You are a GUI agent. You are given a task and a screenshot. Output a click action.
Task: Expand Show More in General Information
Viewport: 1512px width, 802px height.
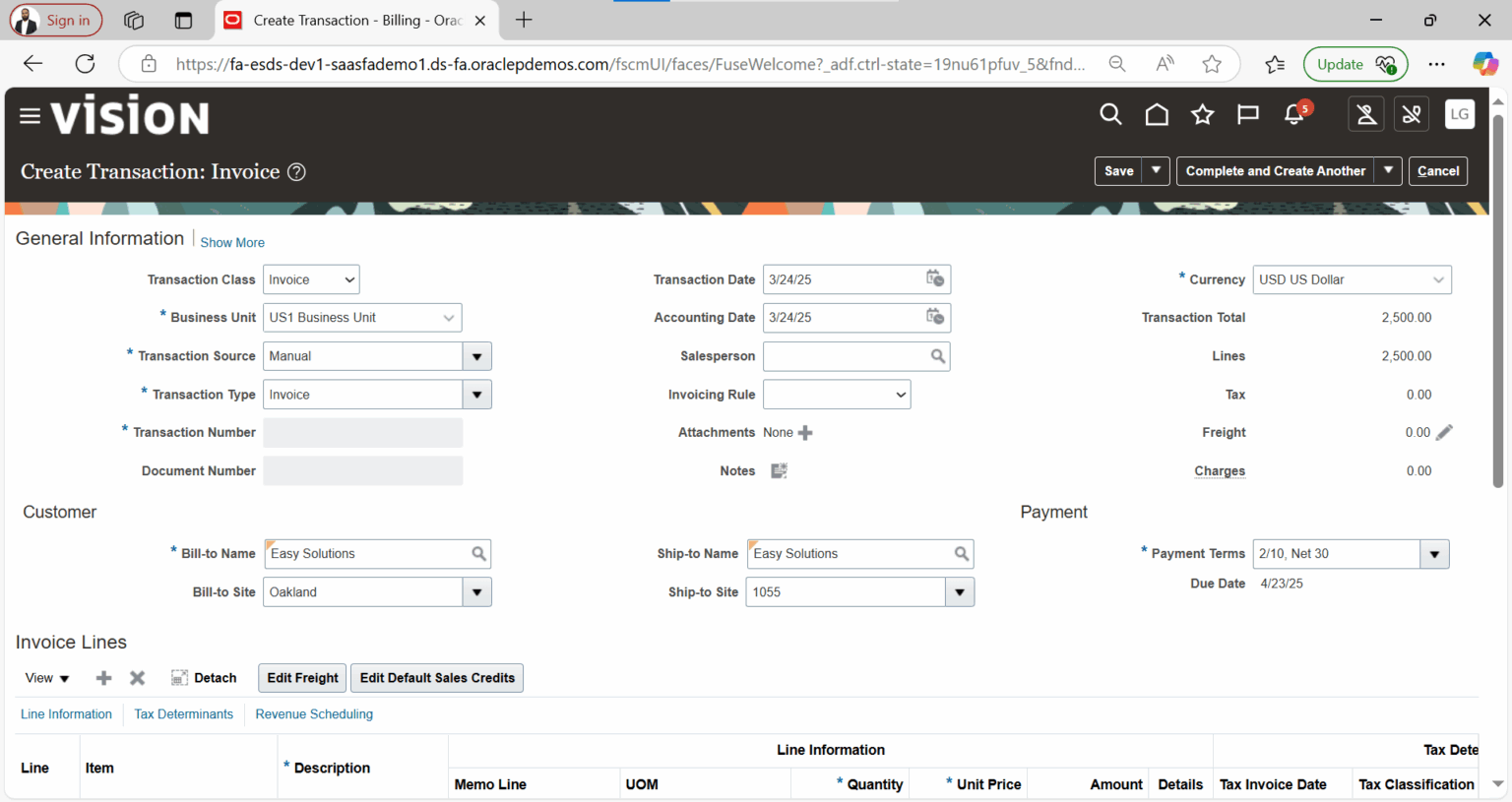point(232,242)
